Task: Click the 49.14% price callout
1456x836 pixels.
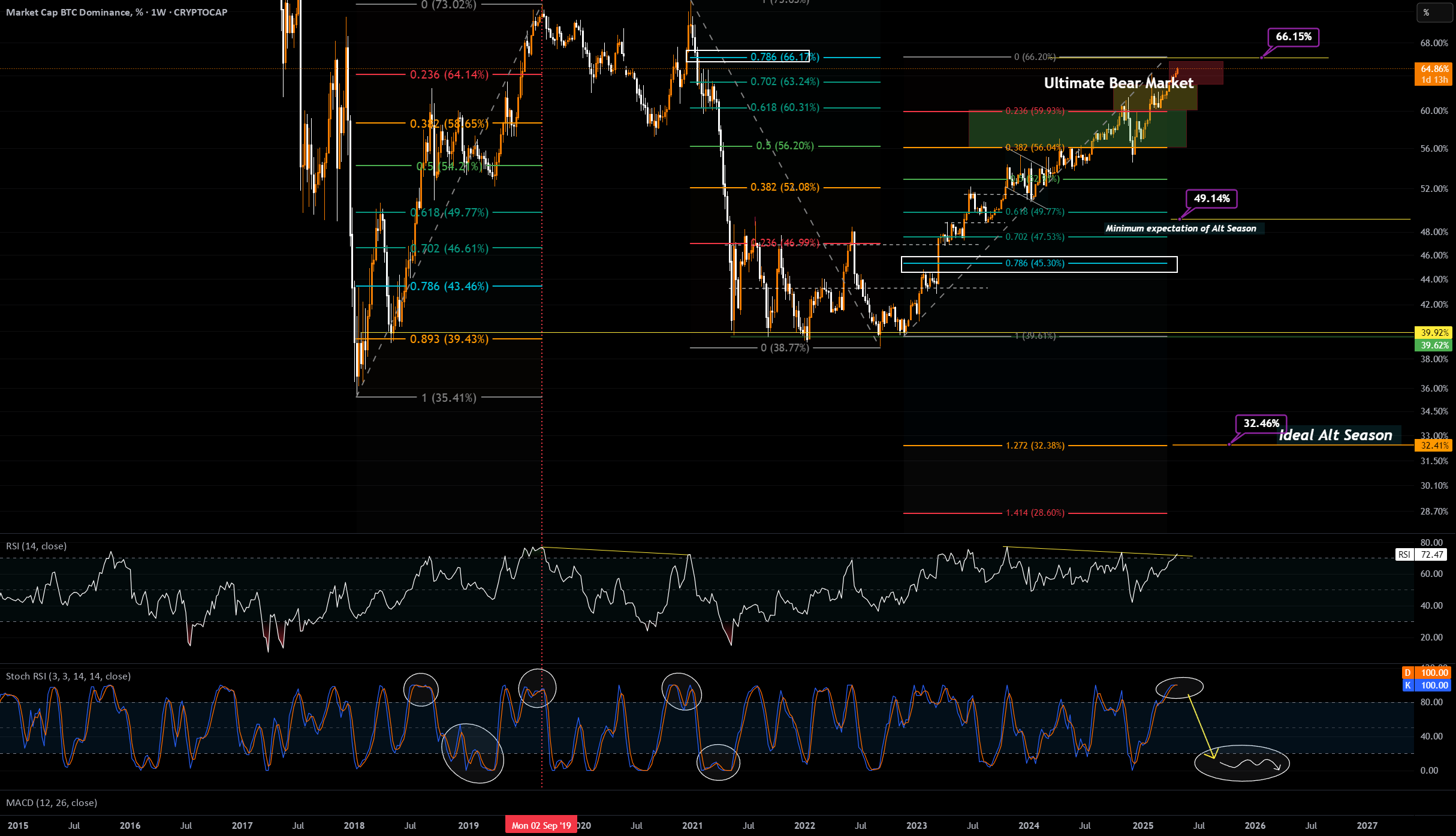Action: pos(1211,199)
